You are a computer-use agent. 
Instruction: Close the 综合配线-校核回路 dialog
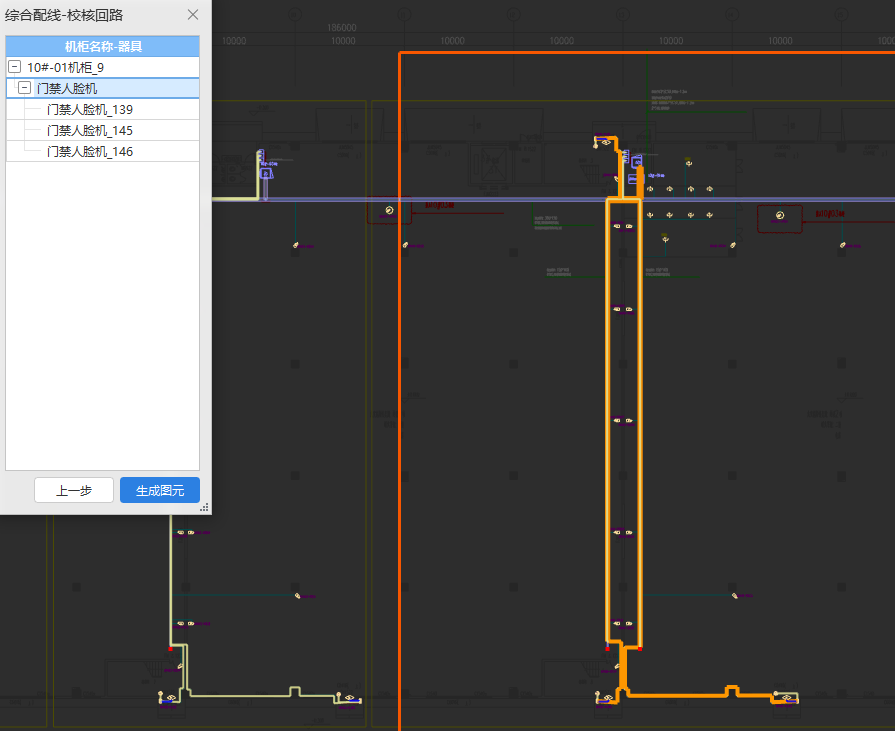[x=193, y=15]
